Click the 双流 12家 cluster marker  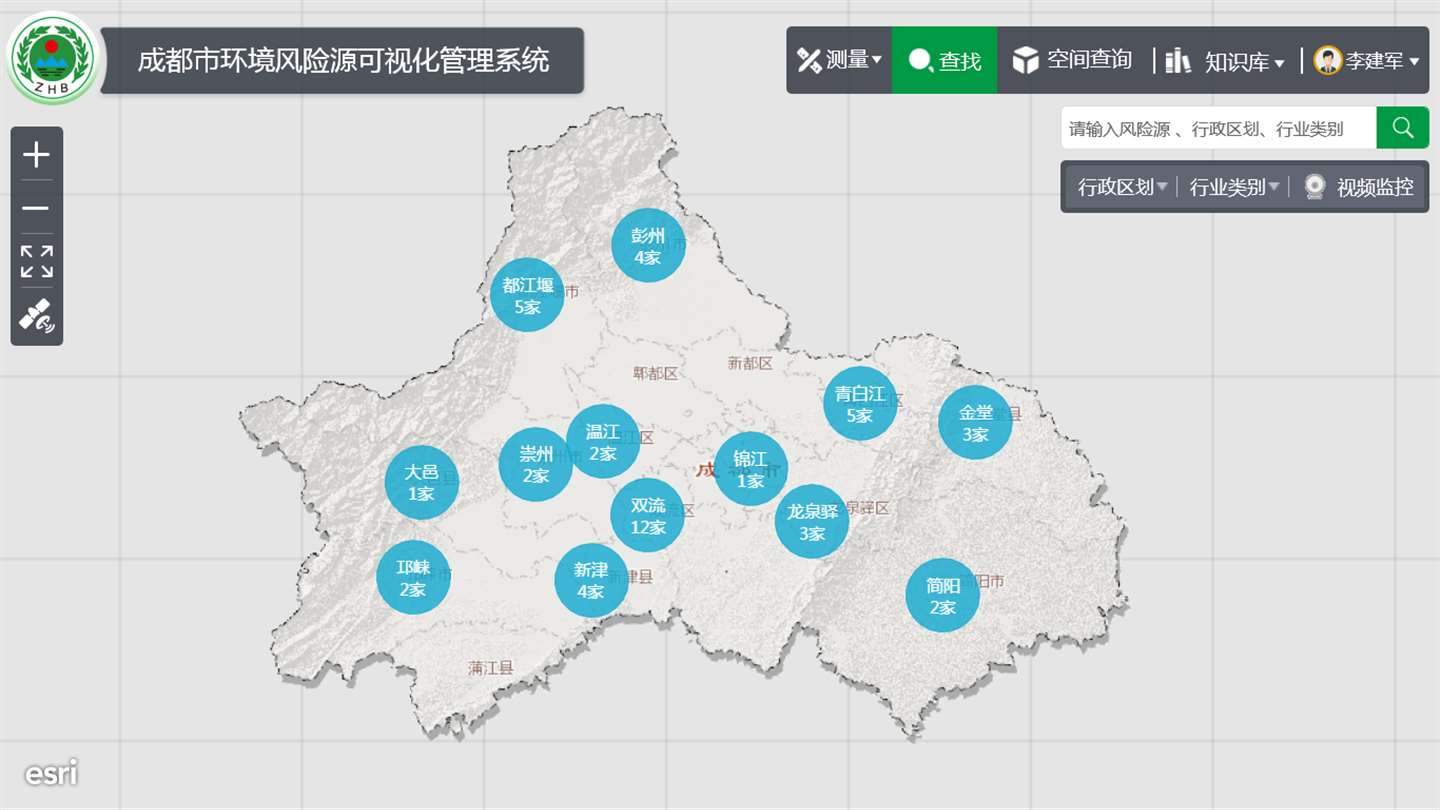[x=648, y=515]
